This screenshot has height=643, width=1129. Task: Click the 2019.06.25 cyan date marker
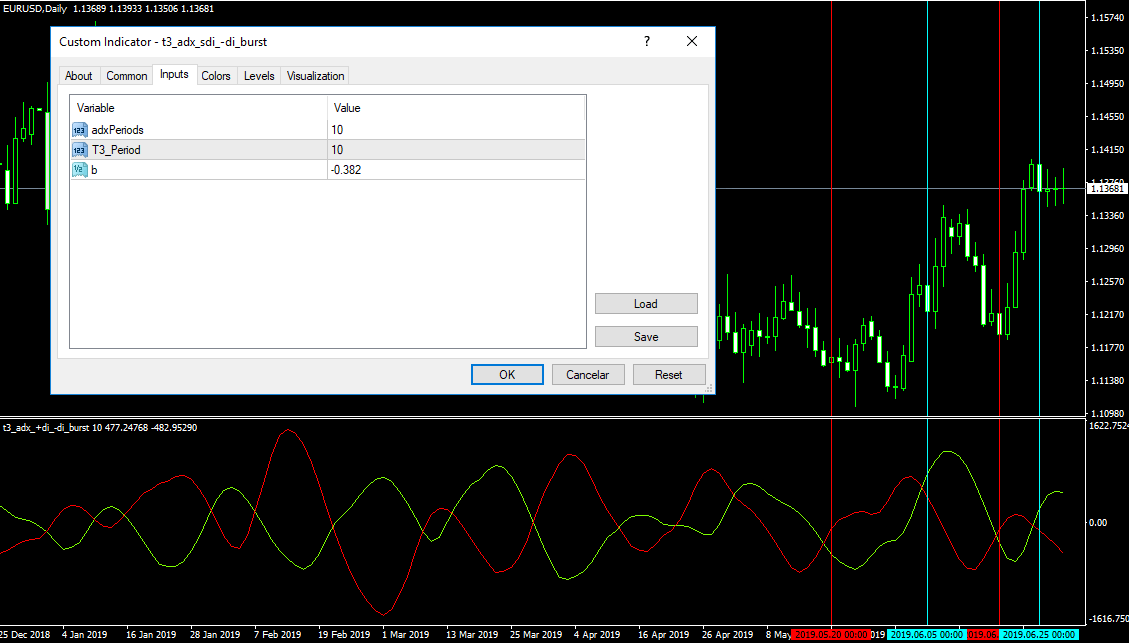[1038, 635]
